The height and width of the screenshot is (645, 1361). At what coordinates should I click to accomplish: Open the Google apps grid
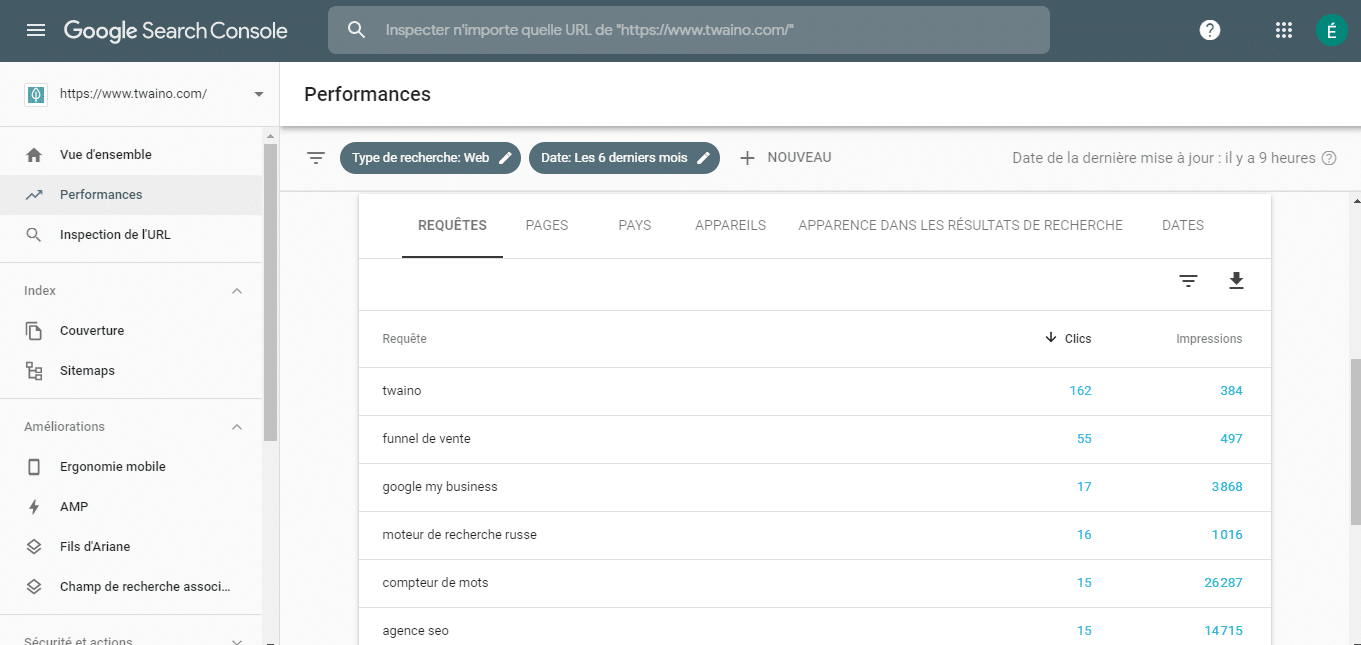tap(1284, 30)
